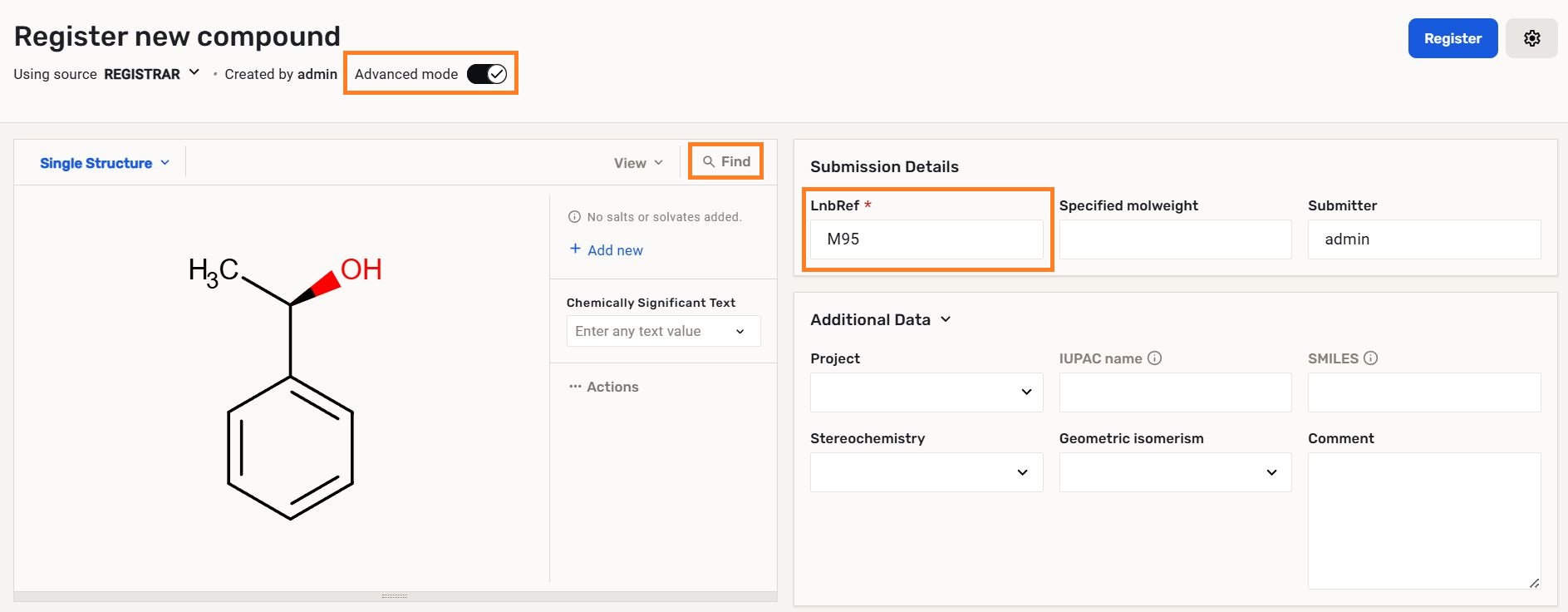The image size is (1568, 612).
Task: Open the Geometric isomerism dropdown
Action: (x=1174, y=472)
